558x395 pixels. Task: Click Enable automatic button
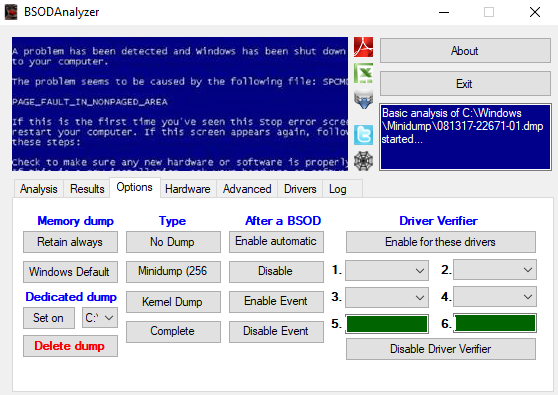pyautogui.click(x=276, y=242)
